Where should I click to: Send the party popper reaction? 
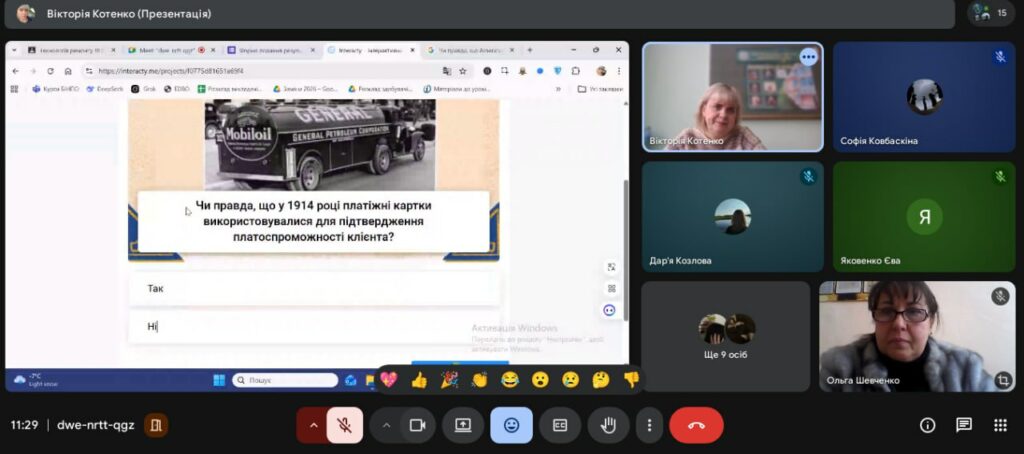[x=449, y=380]
